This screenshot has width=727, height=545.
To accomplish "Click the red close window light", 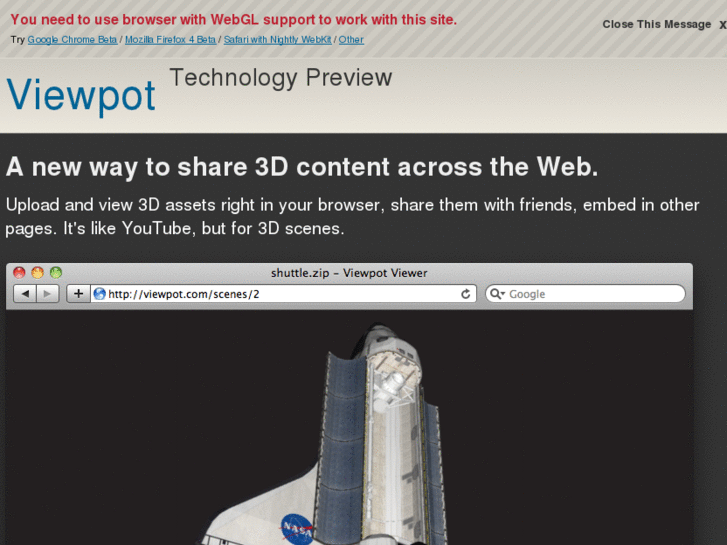I will [x=19, y=273].
